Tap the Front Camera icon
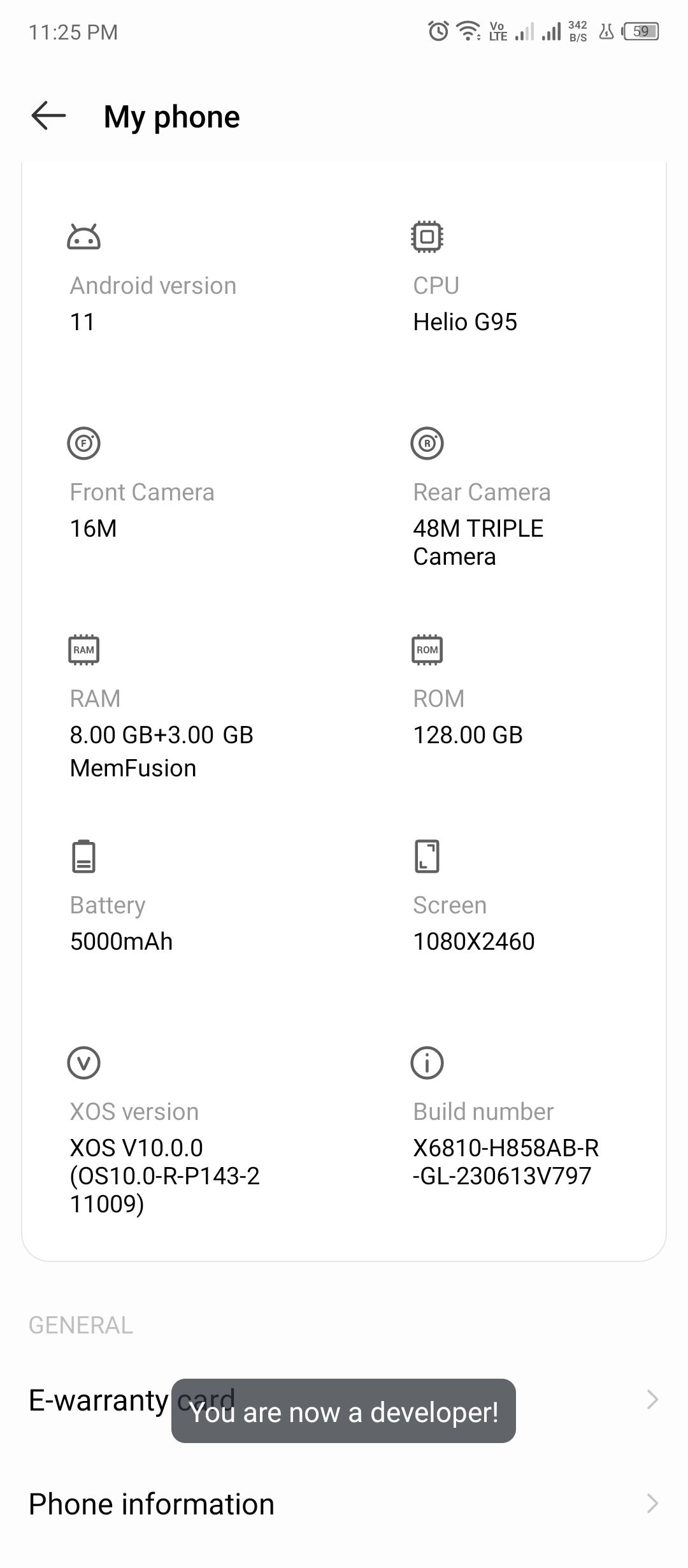This screenshot has width=688, height=1568. (x=83, y=443)
